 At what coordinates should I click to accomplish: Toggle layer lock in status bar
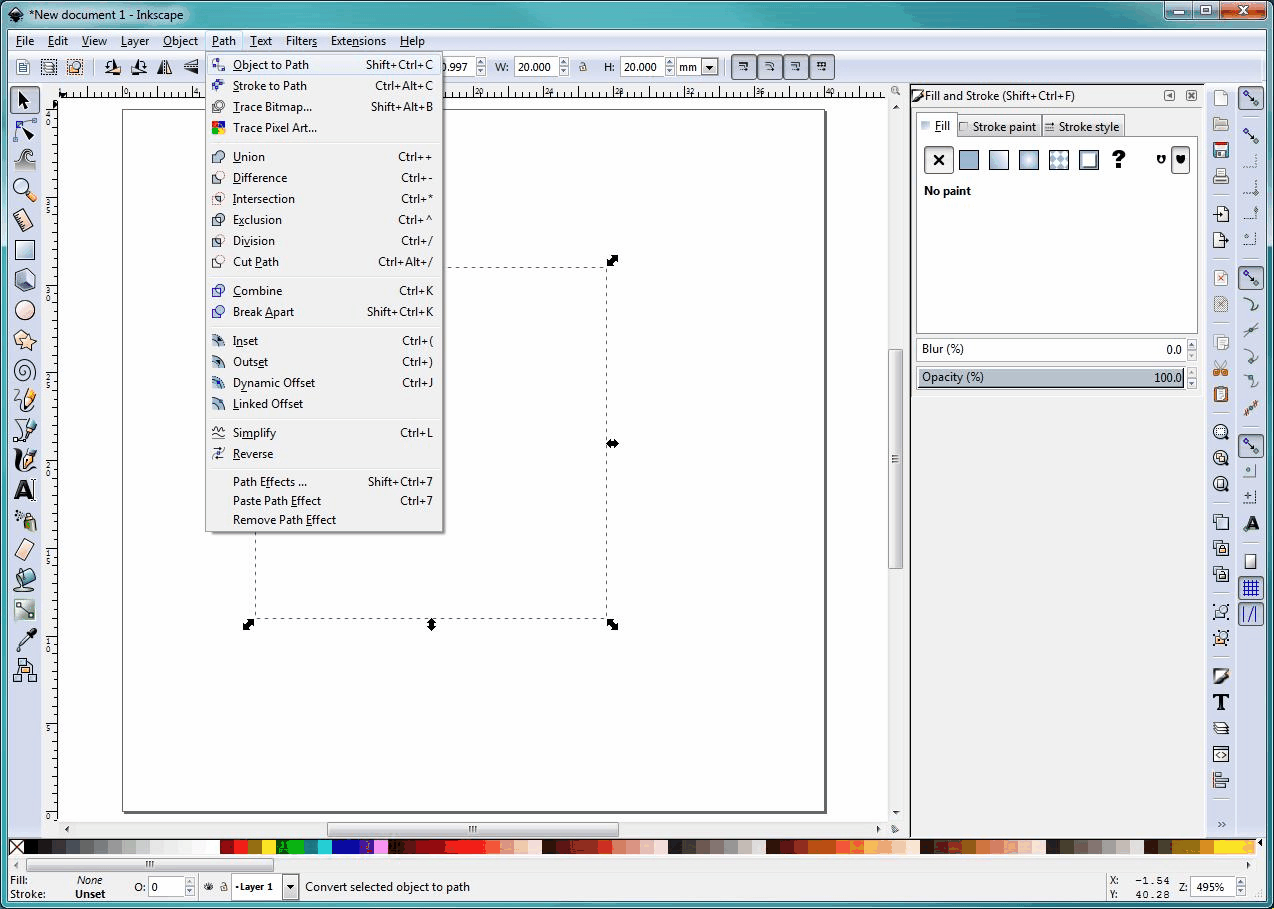pos(223,887)
